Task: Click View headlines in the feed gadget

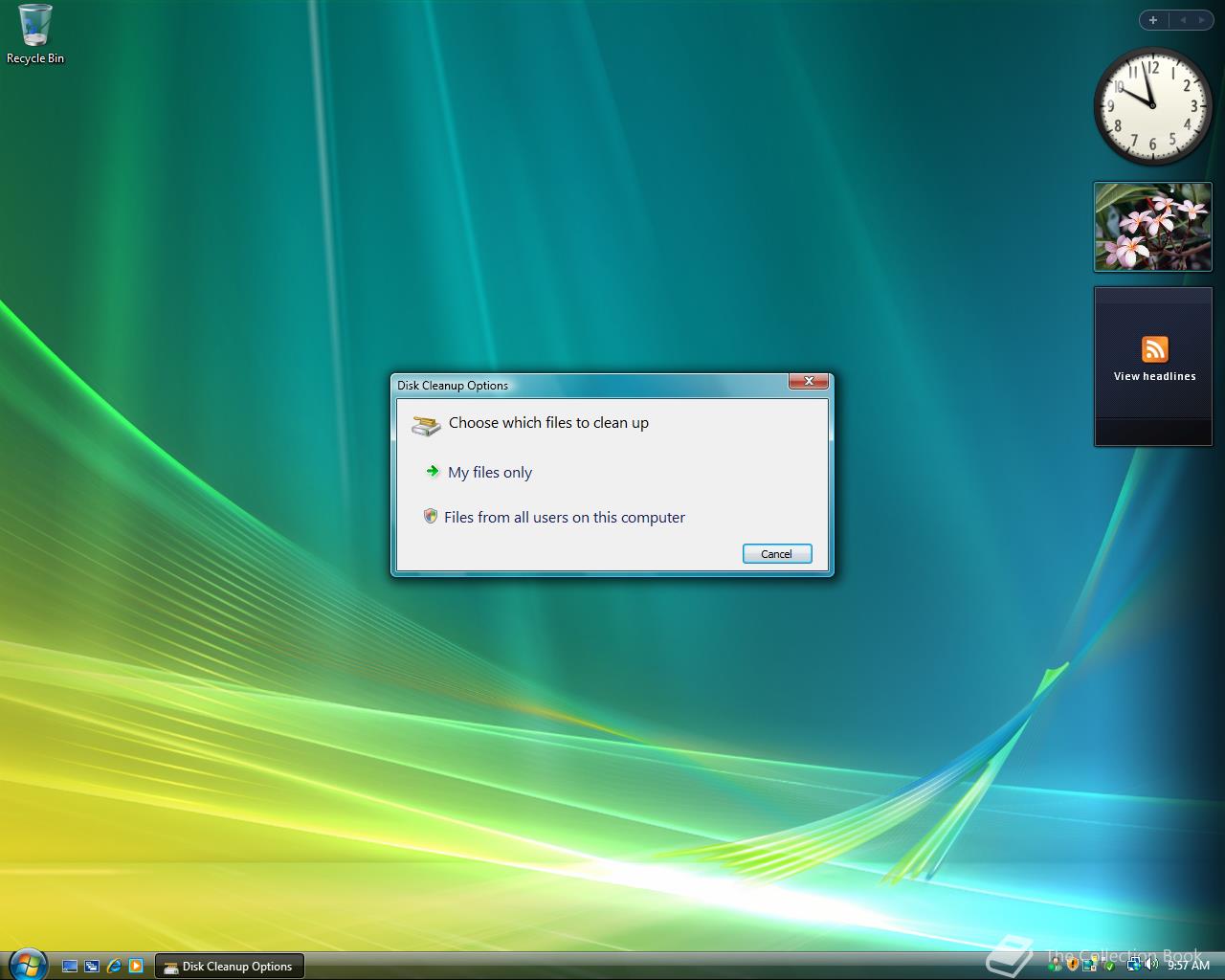Action: 1154,376
